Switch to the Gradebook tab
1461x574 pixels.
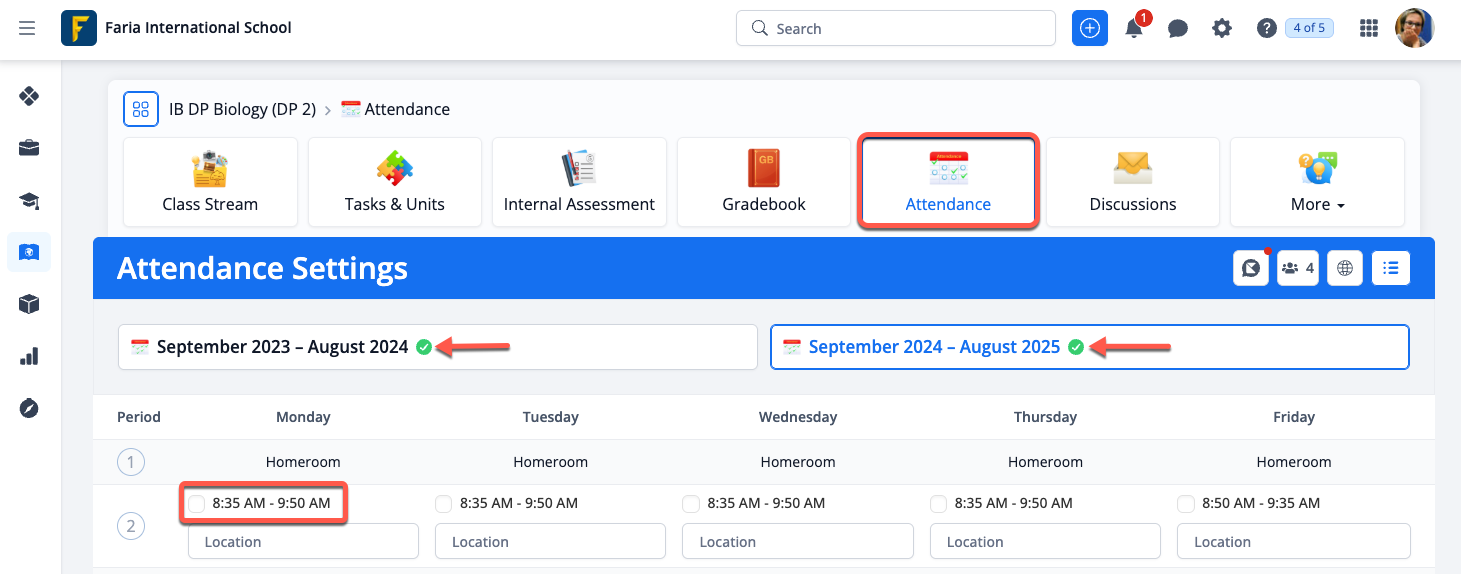[x=764, y=183]
